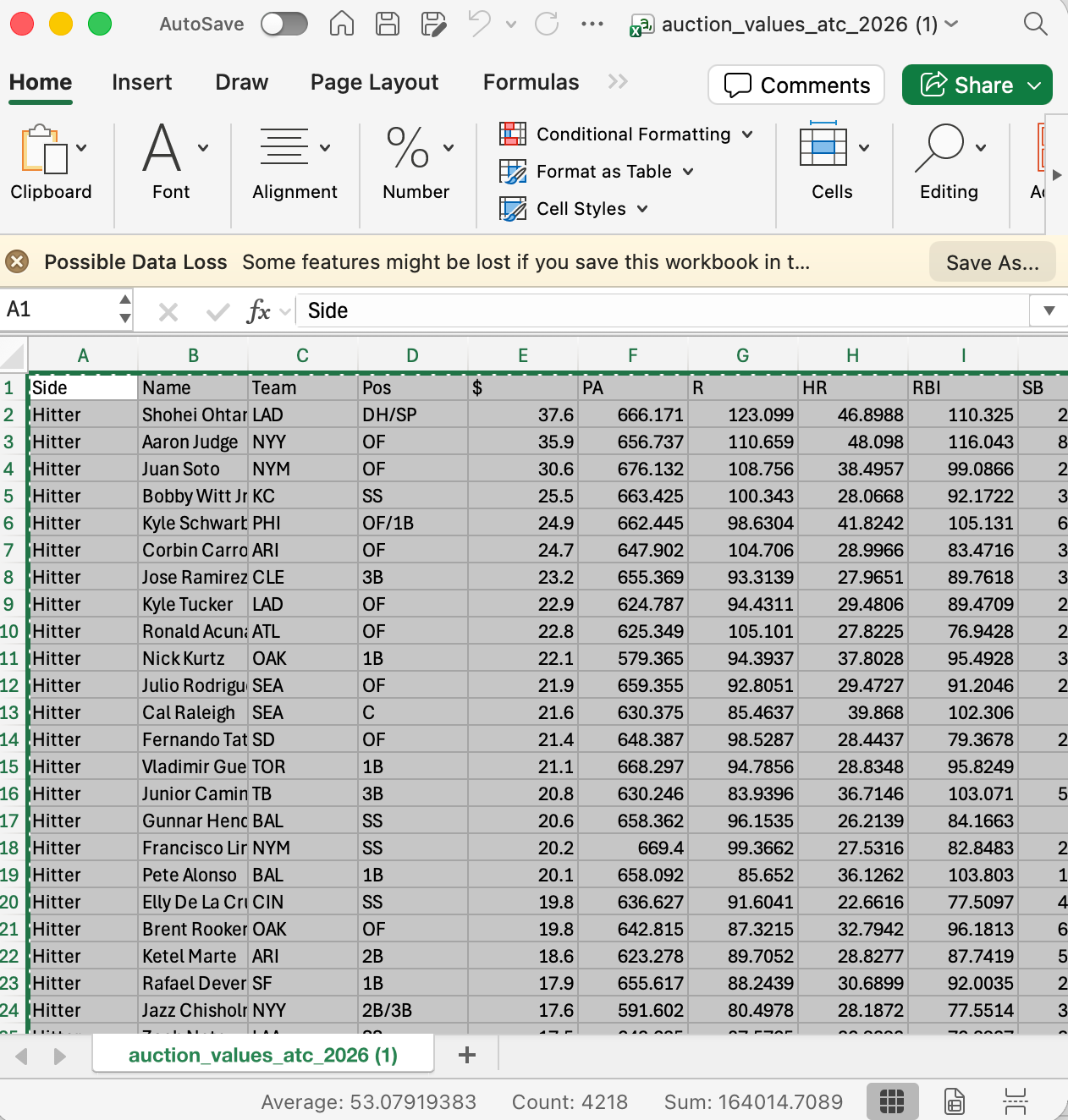Expand the Number dropdown arrow
The image size is (1068, 1120).
(449, 148)
